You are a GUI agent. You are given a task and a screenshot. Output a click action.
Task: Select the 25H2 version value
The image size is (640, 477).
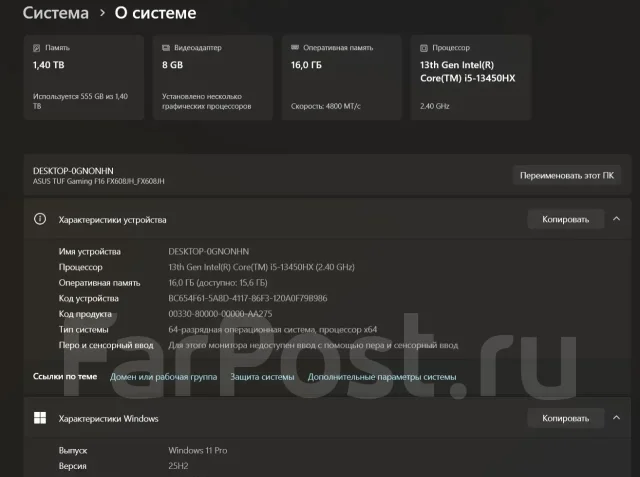click(178, 466)
